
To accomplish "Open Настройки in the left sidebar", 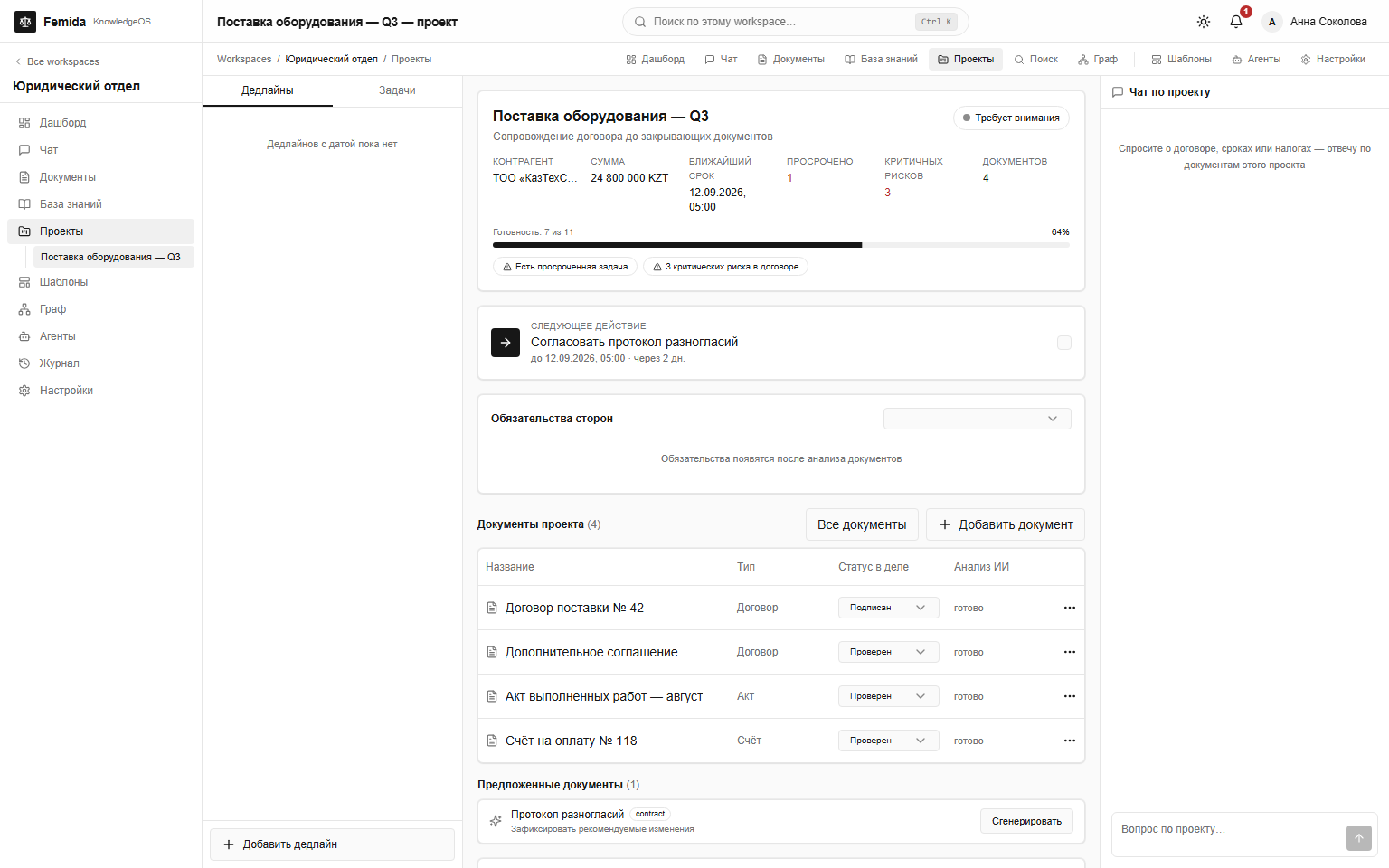I will (101, 391).
